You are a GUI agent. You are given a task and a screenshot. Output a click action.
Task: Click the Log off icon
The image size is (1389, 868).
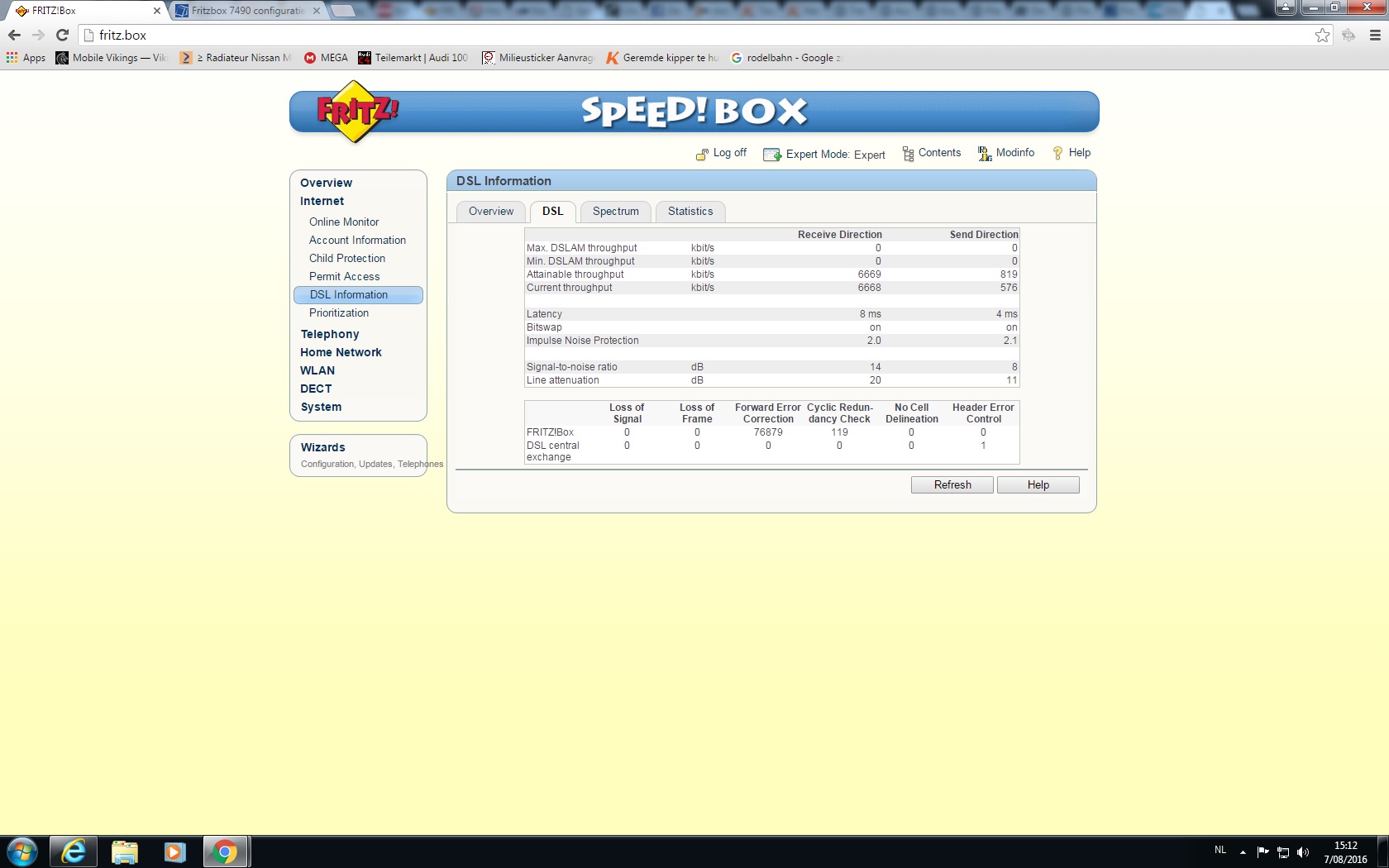[702, 154]
